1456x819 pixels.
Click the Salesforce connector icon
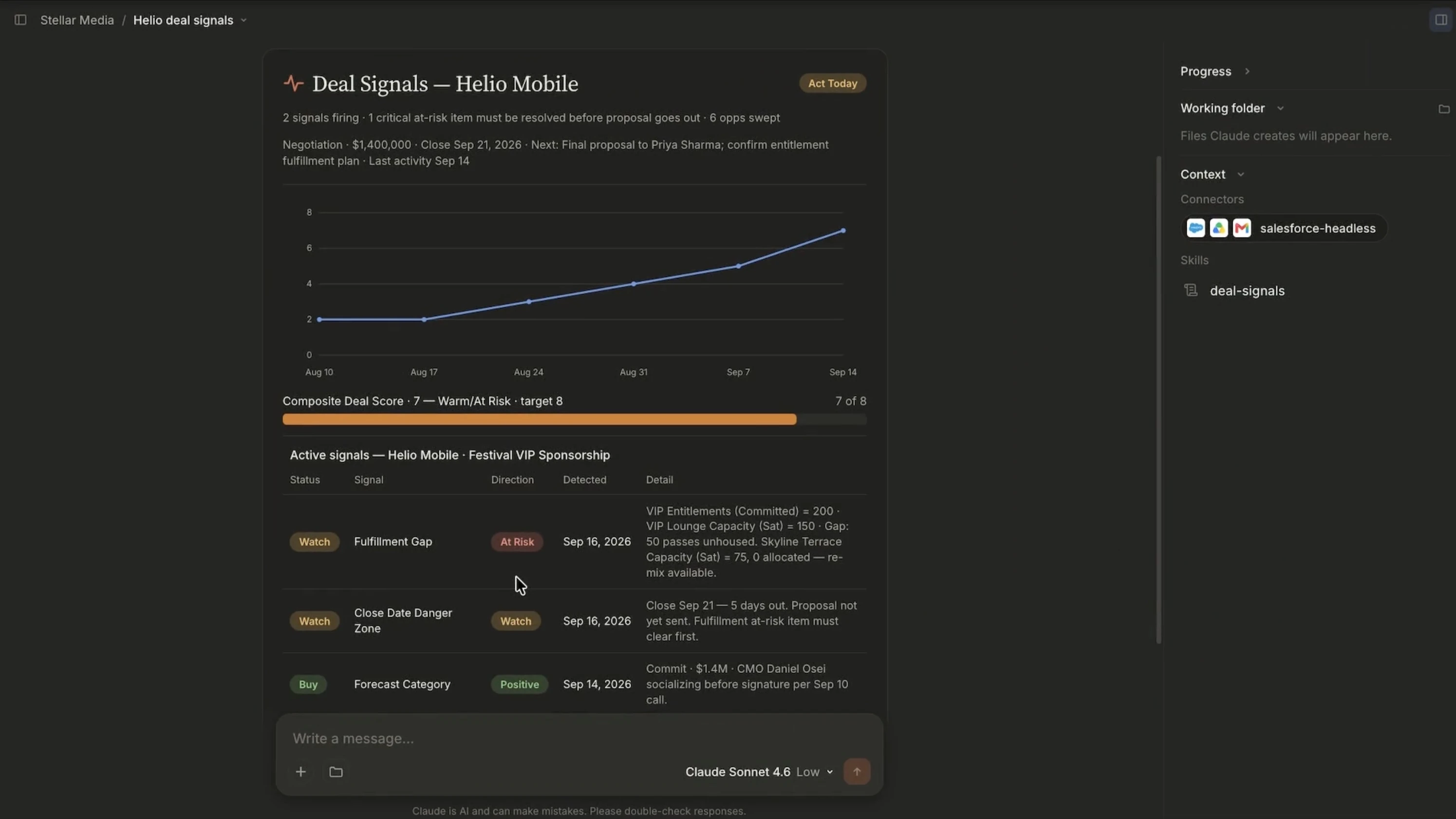click(x=1195, y=228)
